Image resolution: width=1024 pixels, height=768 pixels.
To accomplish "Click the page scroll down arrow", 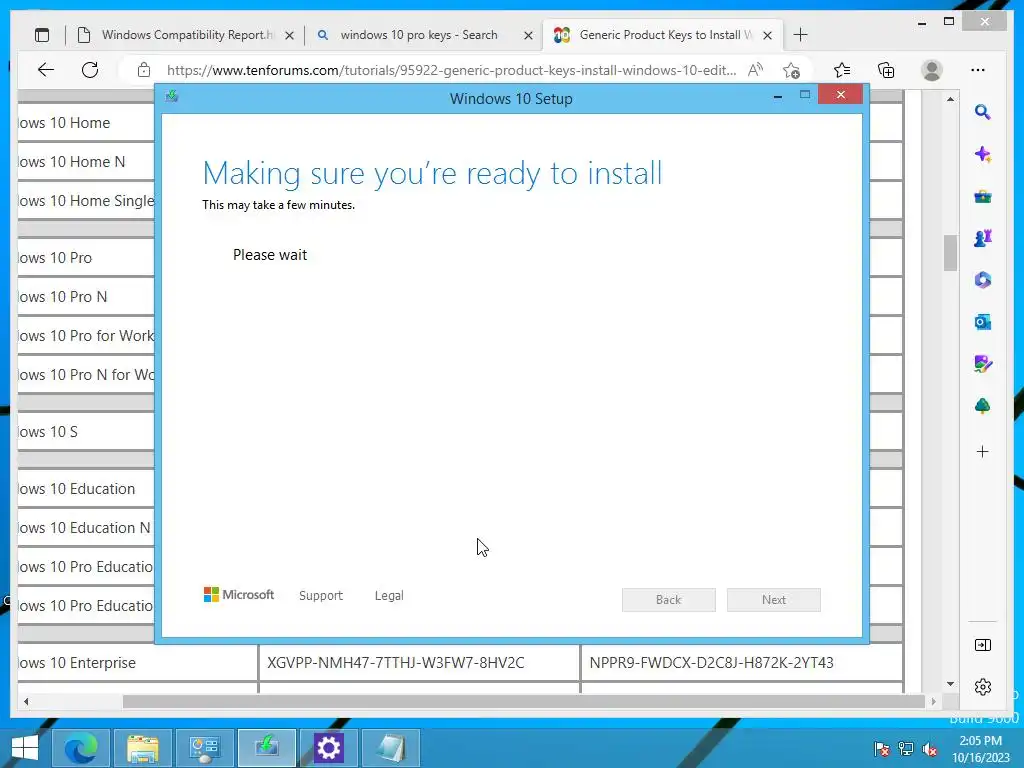I will coord(950,684).
